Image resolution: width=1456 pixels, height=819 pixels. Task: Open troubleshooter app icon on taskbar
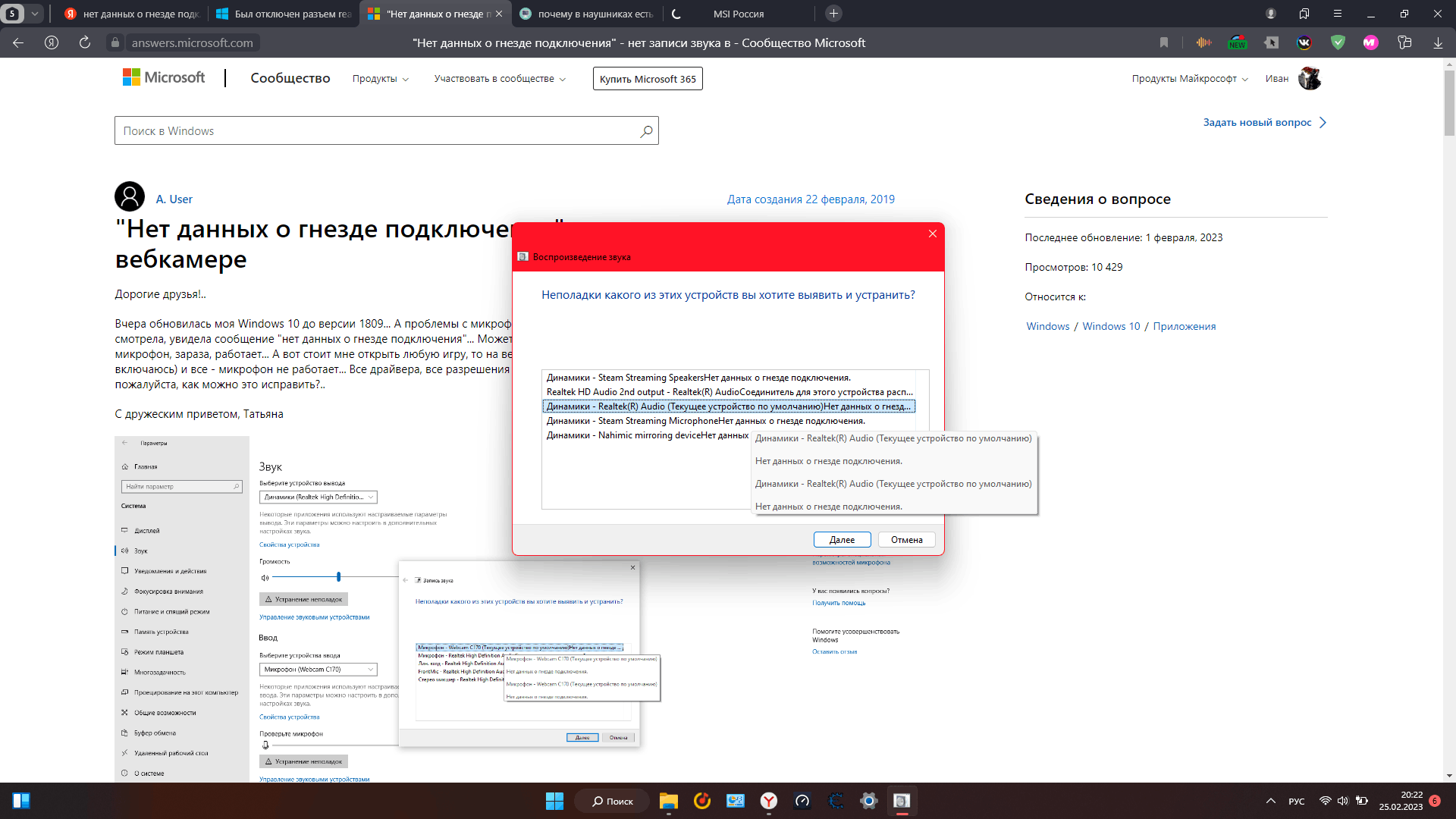point(902,801)
